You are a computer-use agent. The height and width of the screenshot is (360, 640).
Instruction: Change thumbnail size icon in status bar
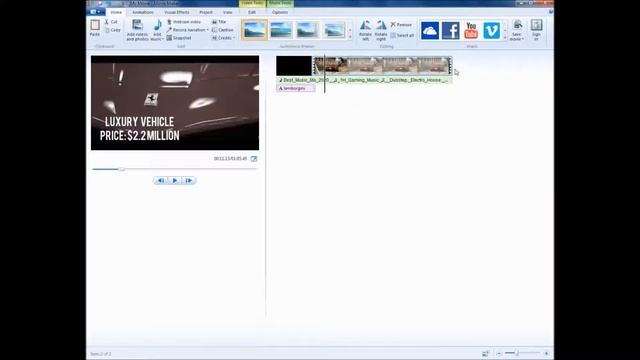[485, 353]
